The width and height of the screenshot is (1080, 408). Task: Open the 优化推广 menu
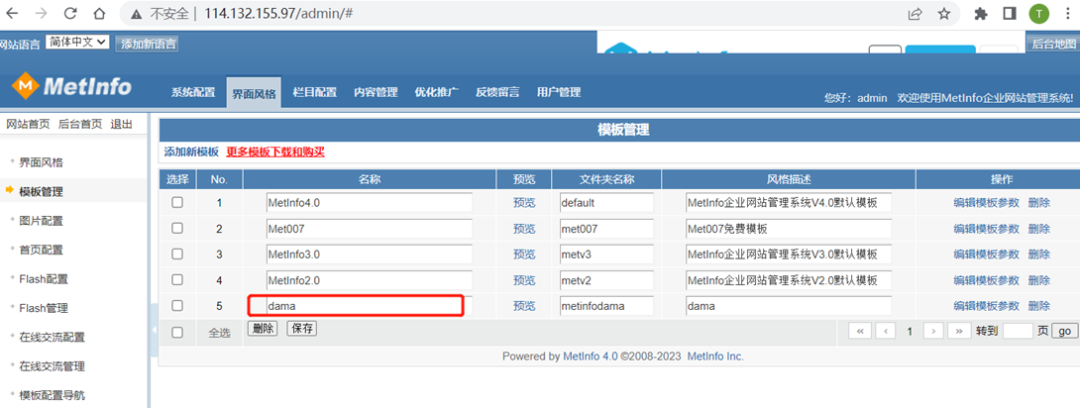coord(437,92)
